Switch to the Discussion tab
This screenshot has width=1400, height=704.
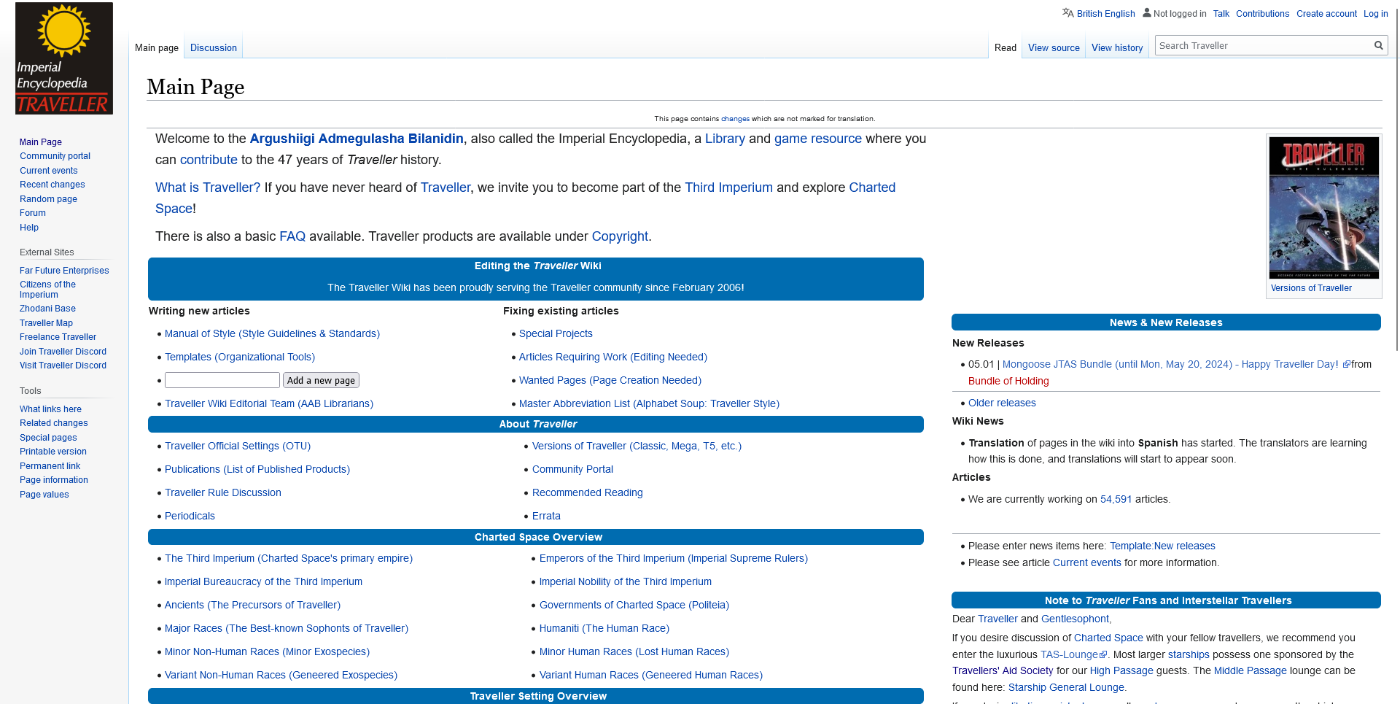(213, 48)
